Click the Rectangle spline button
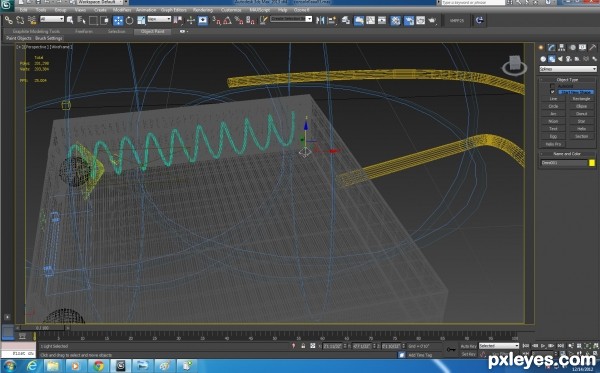 tap(581, 99)
